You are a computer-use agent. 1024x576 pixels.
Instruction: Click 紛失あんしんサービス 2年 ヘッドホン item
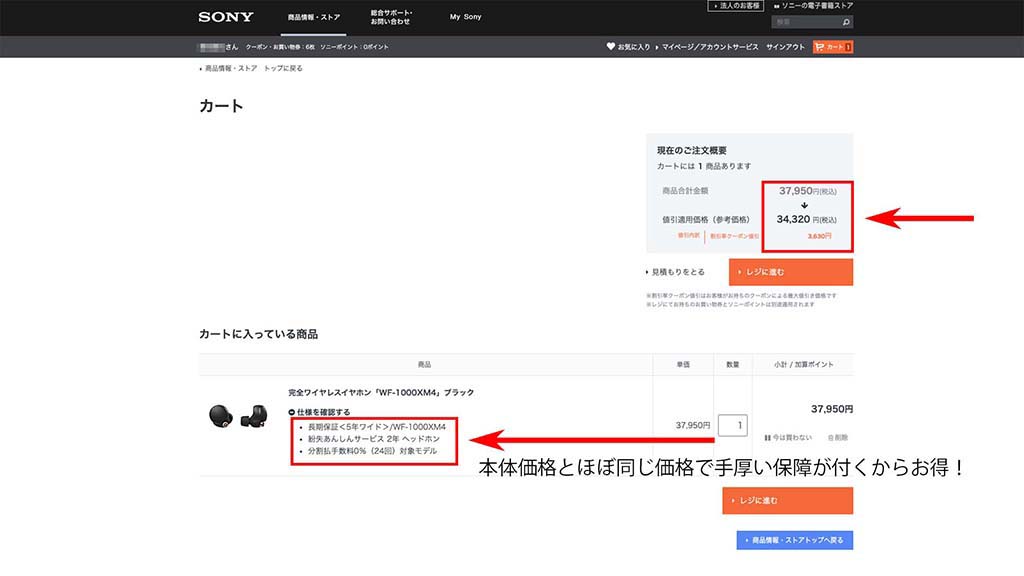coord(374,439)
